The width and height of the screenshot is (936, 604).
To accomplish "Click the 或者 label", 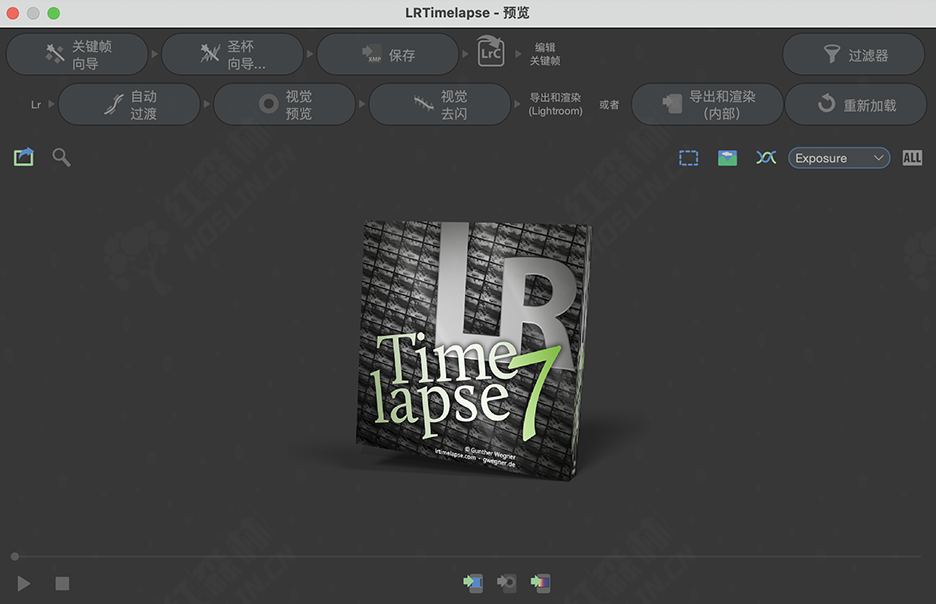I will click(x=609, y=105).
